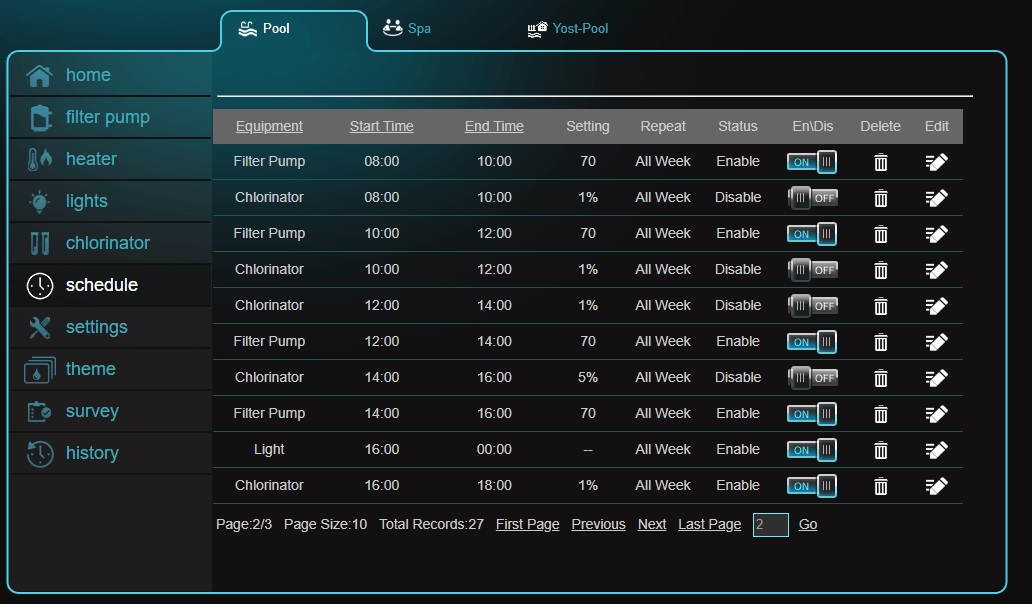Delete the Filter Pump 10:00 schedule
The image size is (1032, 604).
coord(881,234)
